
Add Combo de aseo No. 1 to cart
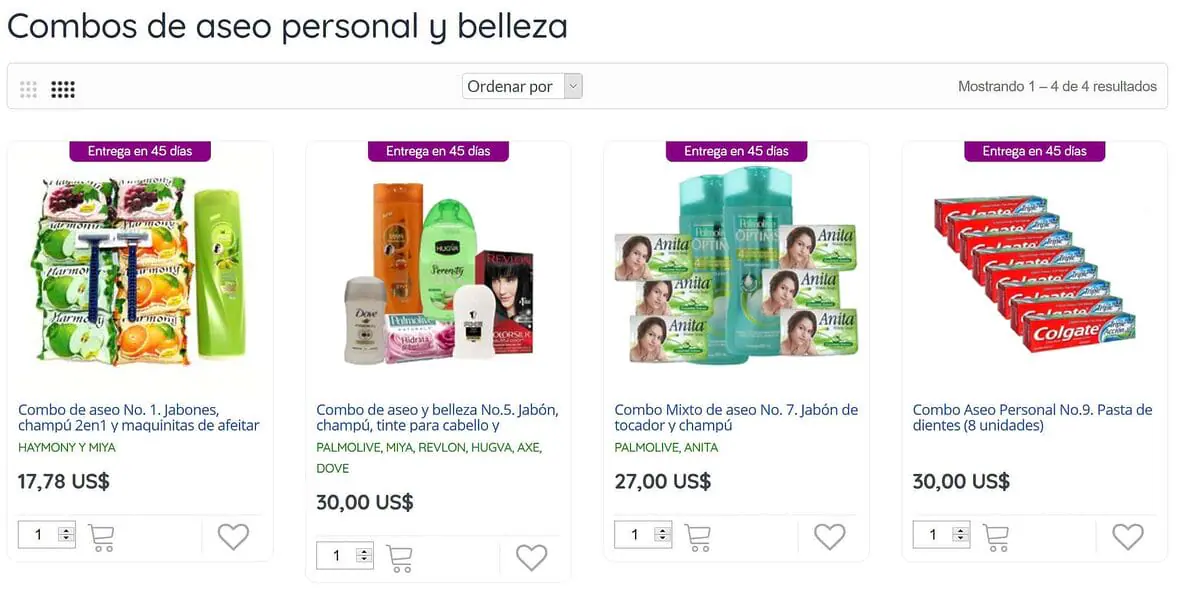click(x=101, y=537)
